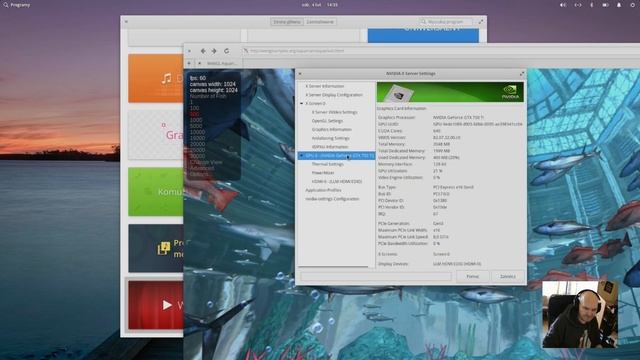
Task: Open the Bluetooth indicator in top panel
Action: [x=591, y=5]
